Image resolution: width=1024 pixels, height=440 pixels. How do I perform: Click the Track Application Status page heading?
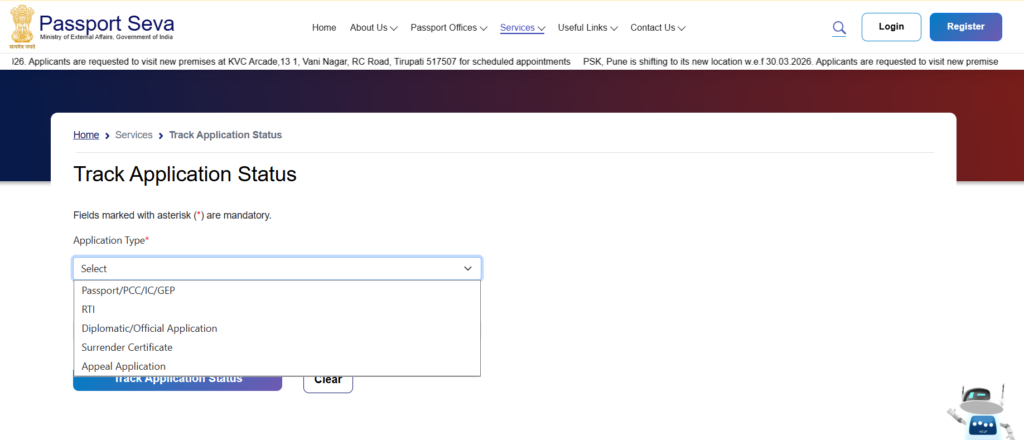click(185, 174)
